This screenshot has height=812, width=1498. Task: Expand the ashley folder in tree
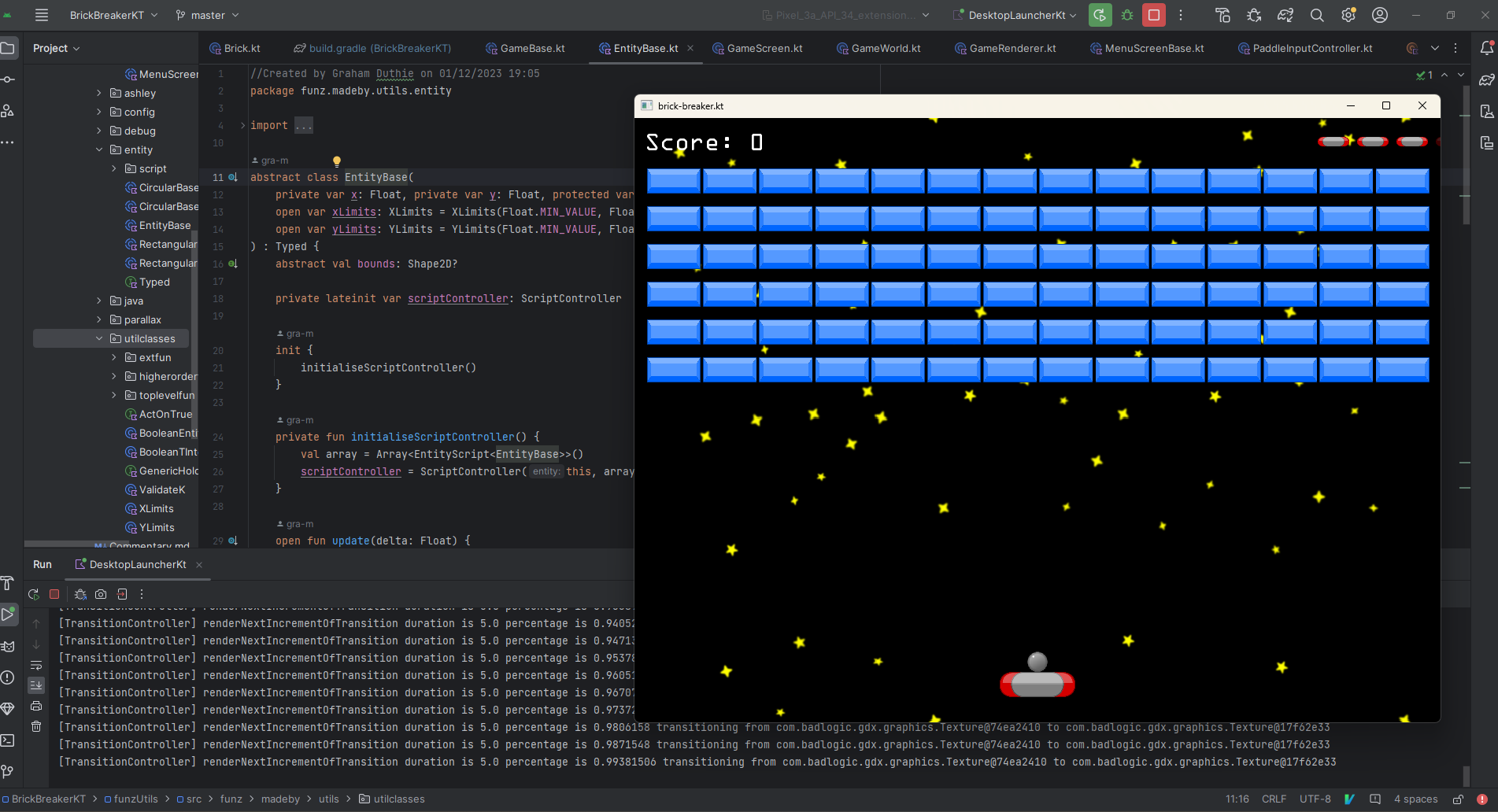pos(99,93)
